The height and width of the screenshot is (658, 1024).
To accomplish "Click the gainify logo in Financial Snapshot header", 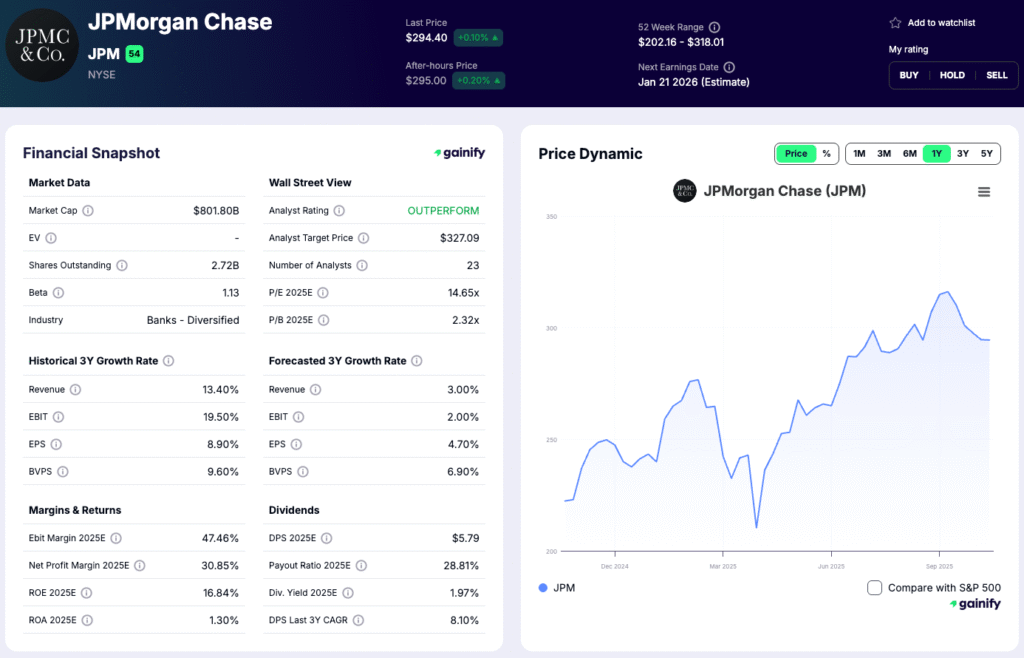I will pos(460,152).
